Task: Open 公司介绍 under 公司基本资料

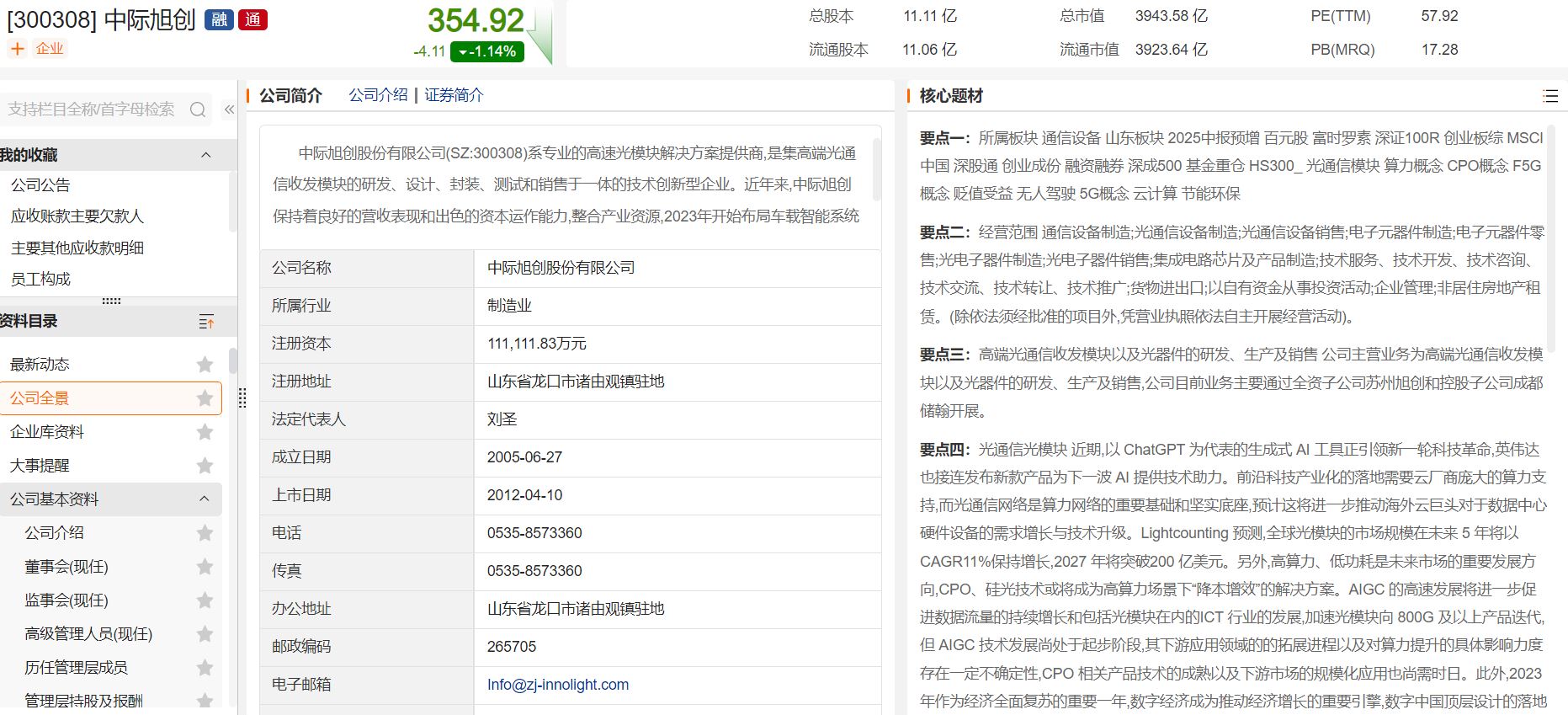Action: pyautogui.click(x=55, y=533)
